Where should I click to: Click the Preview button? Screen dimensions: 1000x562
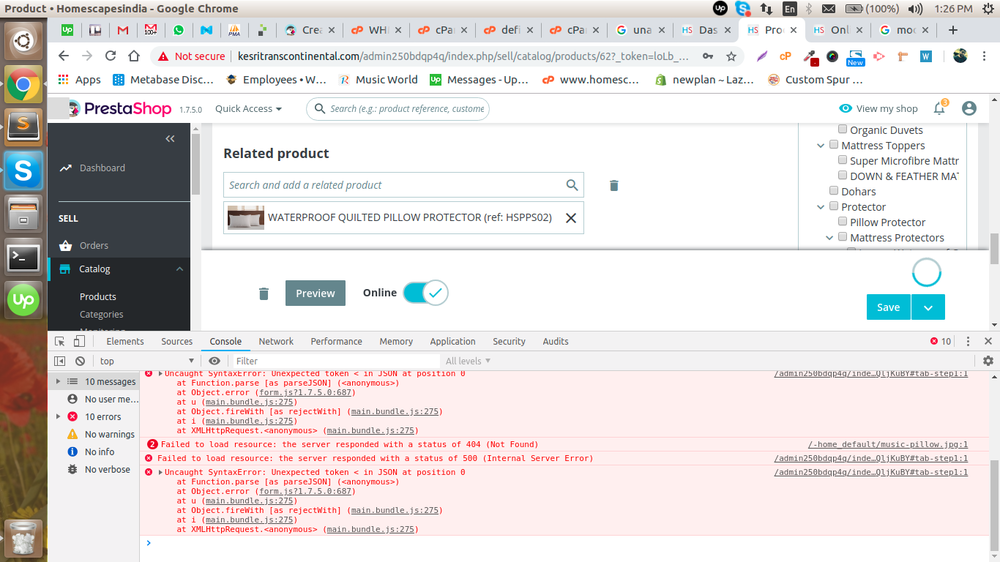(x=315, y=293)
